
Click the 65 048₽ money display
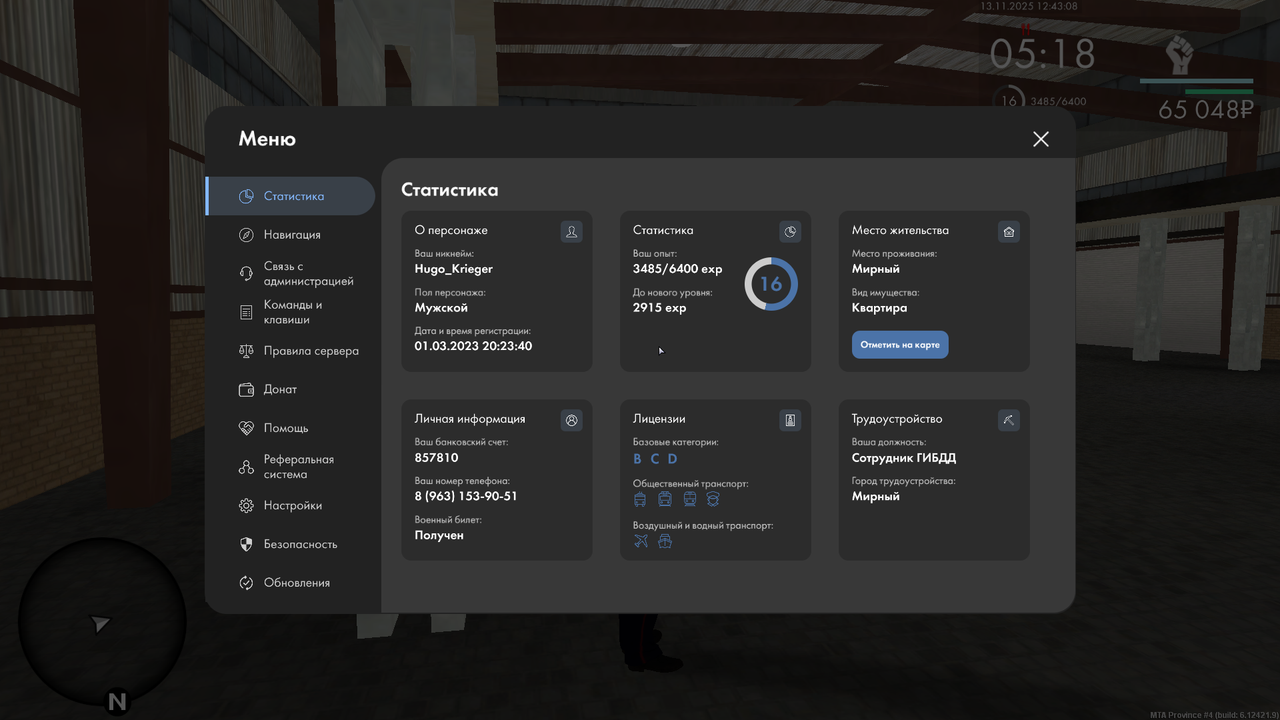pyautogui.click(x=1206, y=110)
